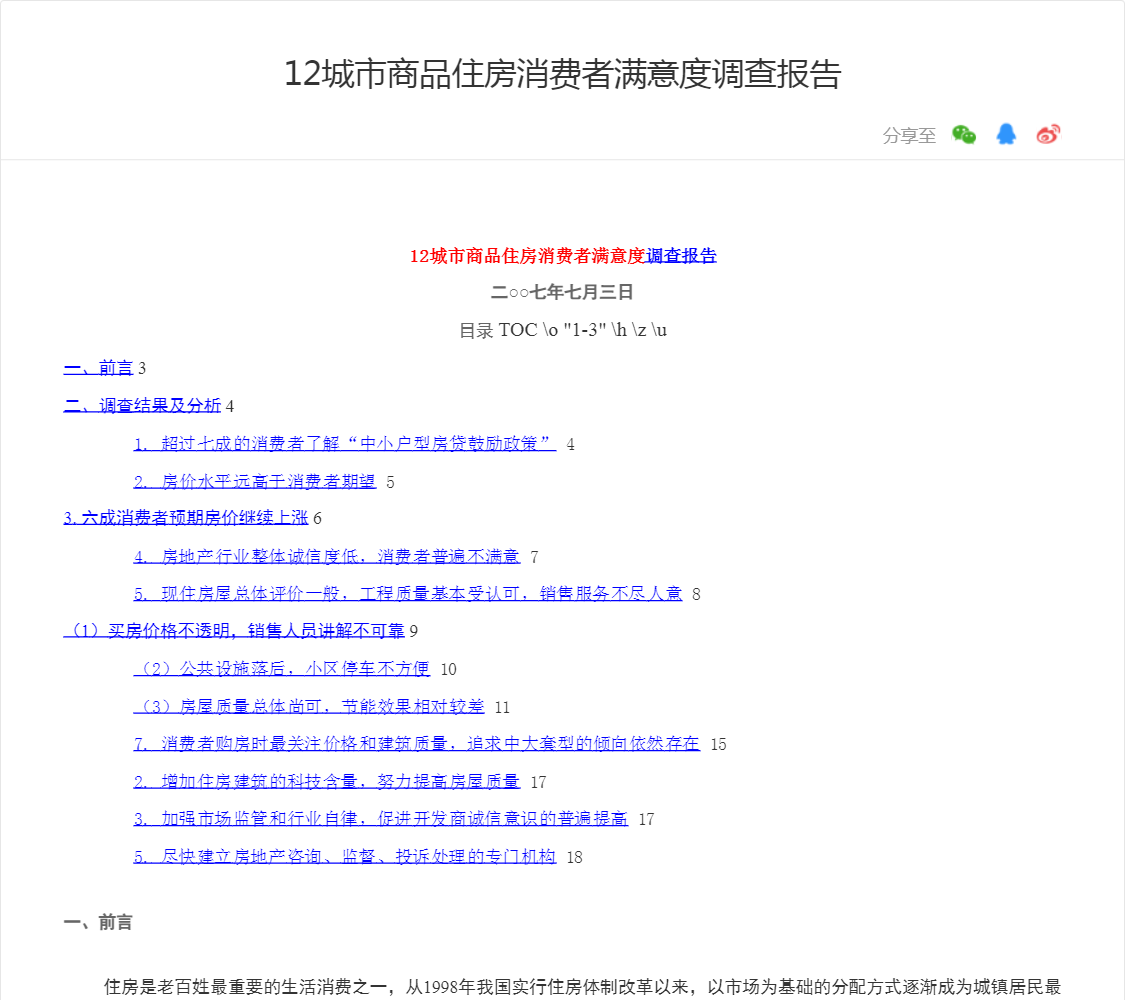Open link 六成消费者预期房价继续上涨
This screenshot has width=1125, height=1000.
pyautogui.click(x=186, y=518)
